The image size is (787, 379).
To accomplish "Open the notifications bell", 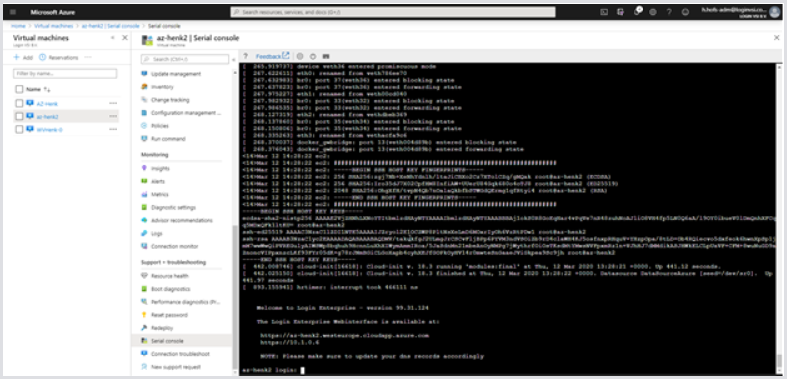I will pyautogui.click(x=637, y=12).
